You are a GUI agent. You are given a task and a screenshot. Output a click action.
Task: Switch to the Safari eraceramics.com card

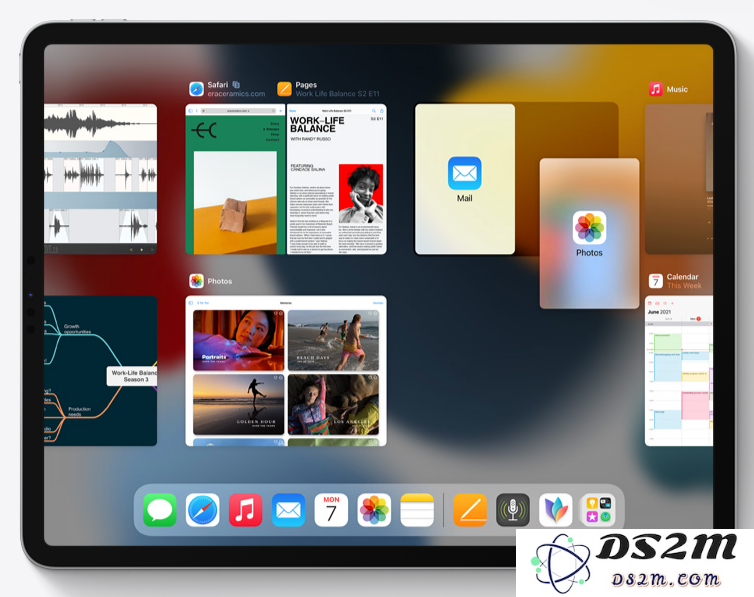[x=235, y=179]
